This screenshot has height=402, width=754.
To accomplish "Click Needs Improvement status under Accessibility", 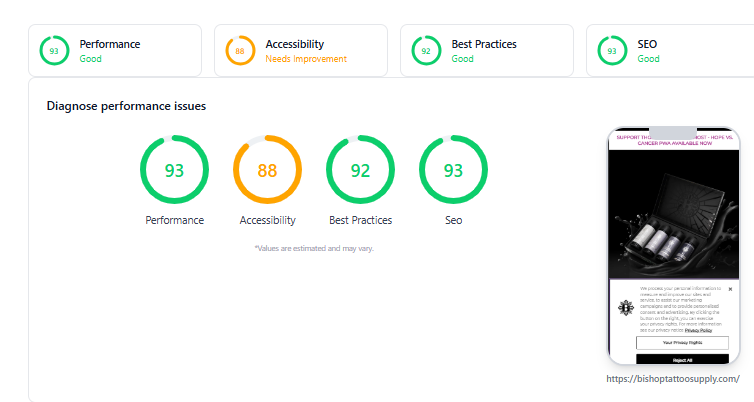I will click(306, 59).
